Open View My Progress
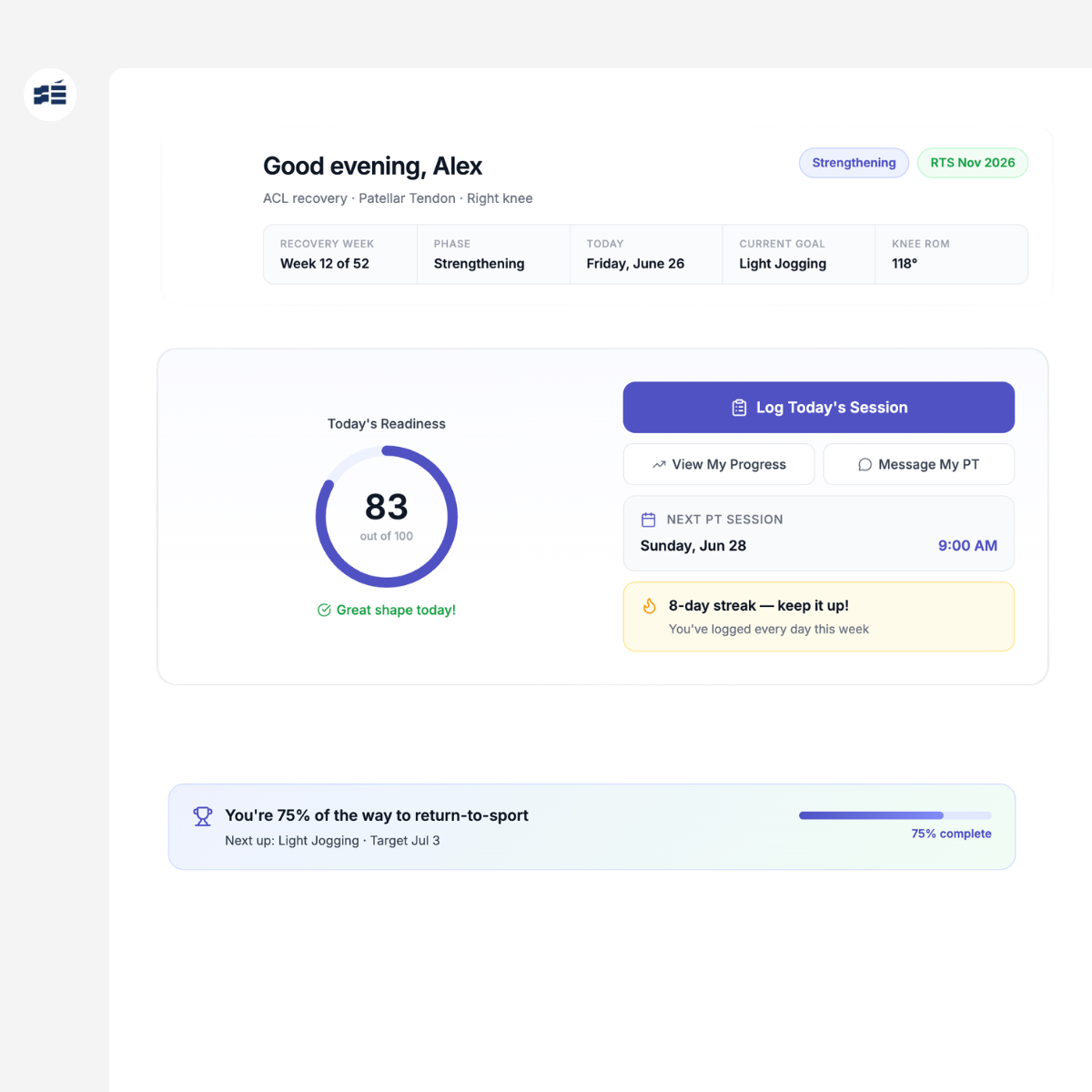1092x1092 pixels. pyautogui.click(x=719, y=464)
